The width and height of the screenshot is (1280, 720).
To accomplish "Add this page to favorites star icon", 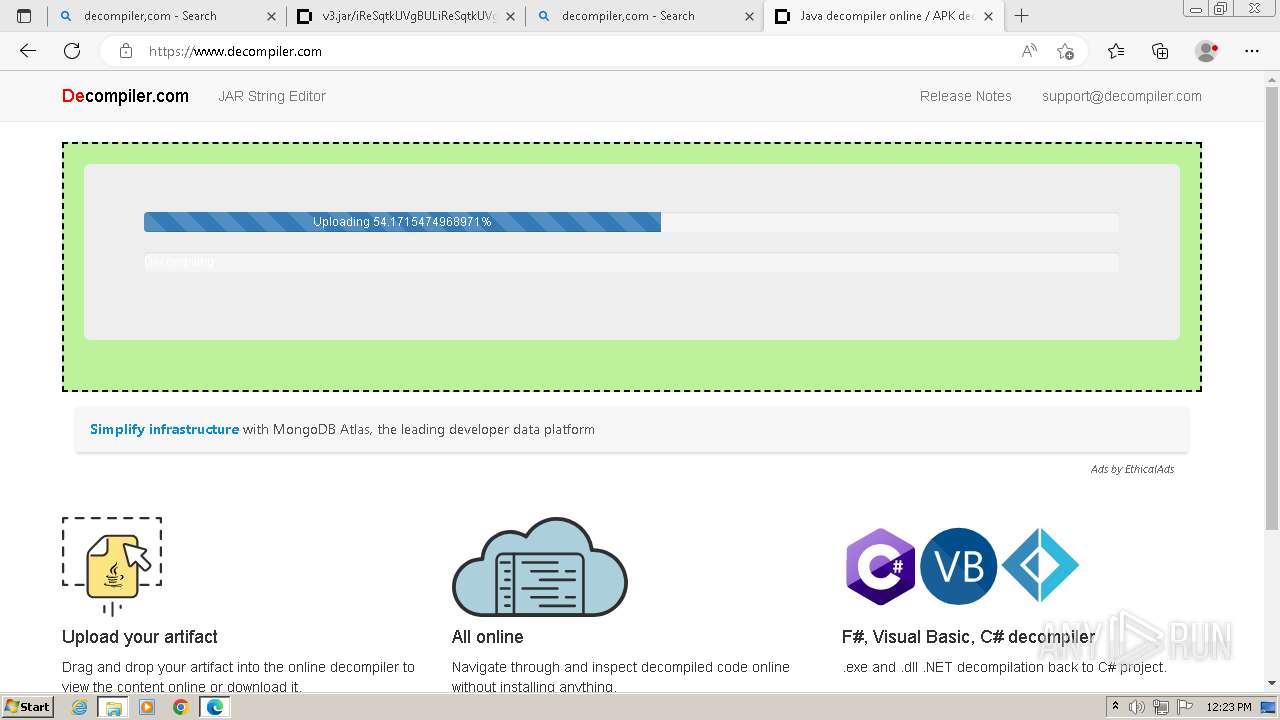I will [x=1065, y=51].
